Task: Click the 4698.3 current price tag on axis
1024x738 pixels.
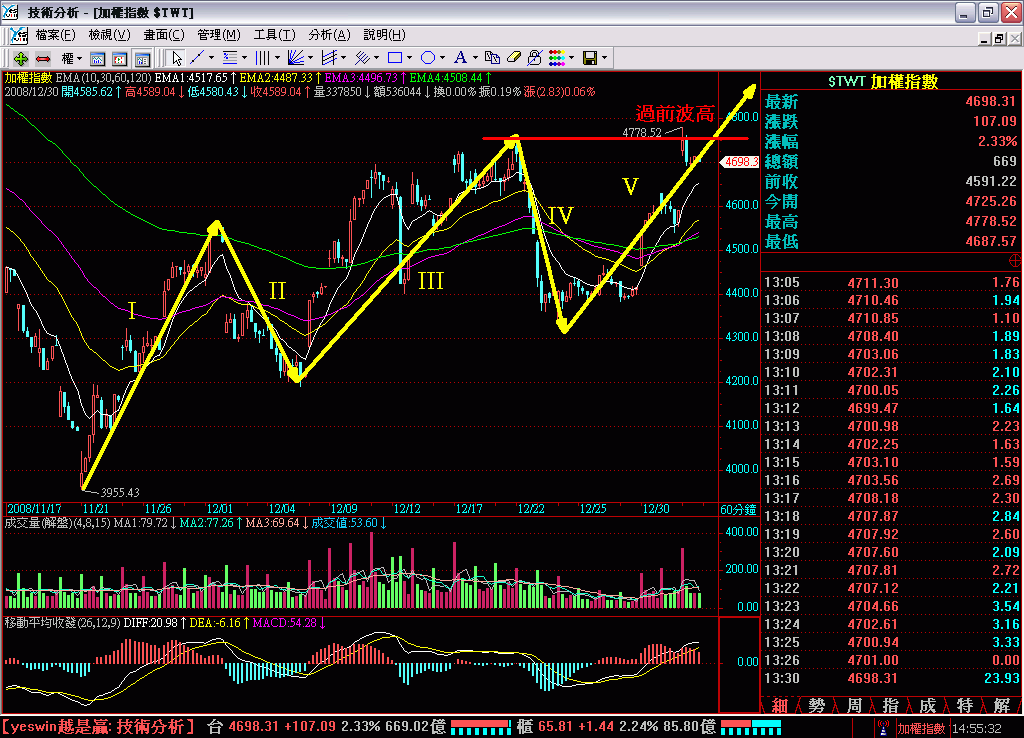Action: [x=740, y=161]
